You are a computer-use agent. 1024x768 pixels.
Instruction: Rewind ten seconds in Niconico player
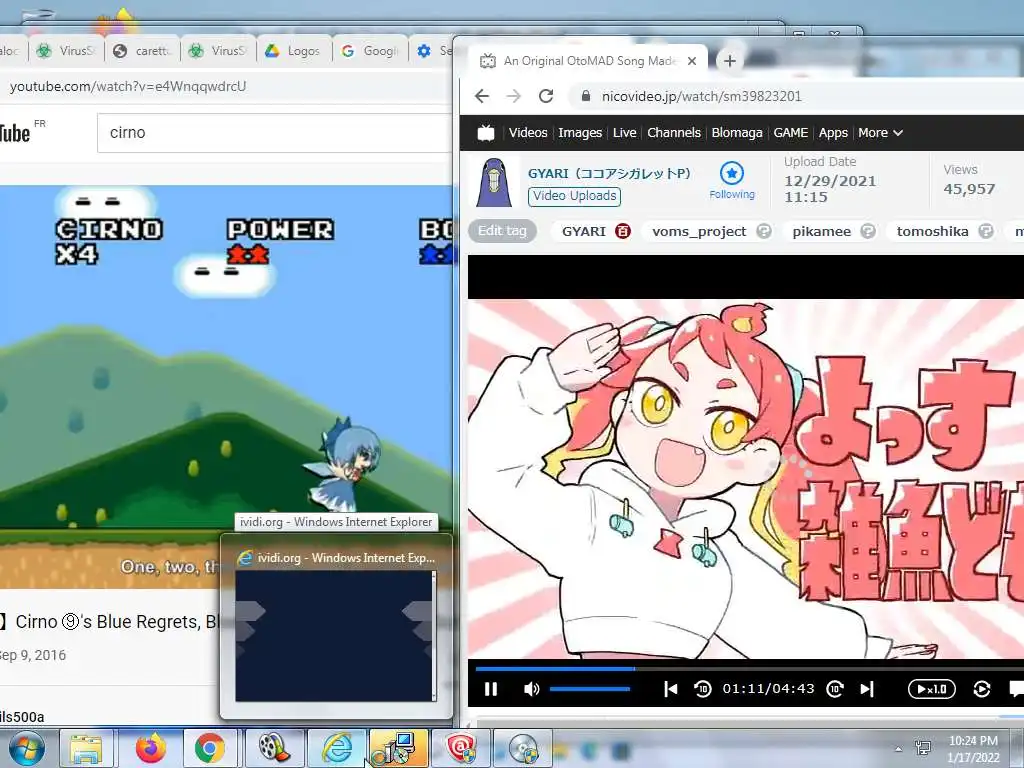tap(703, 689)
